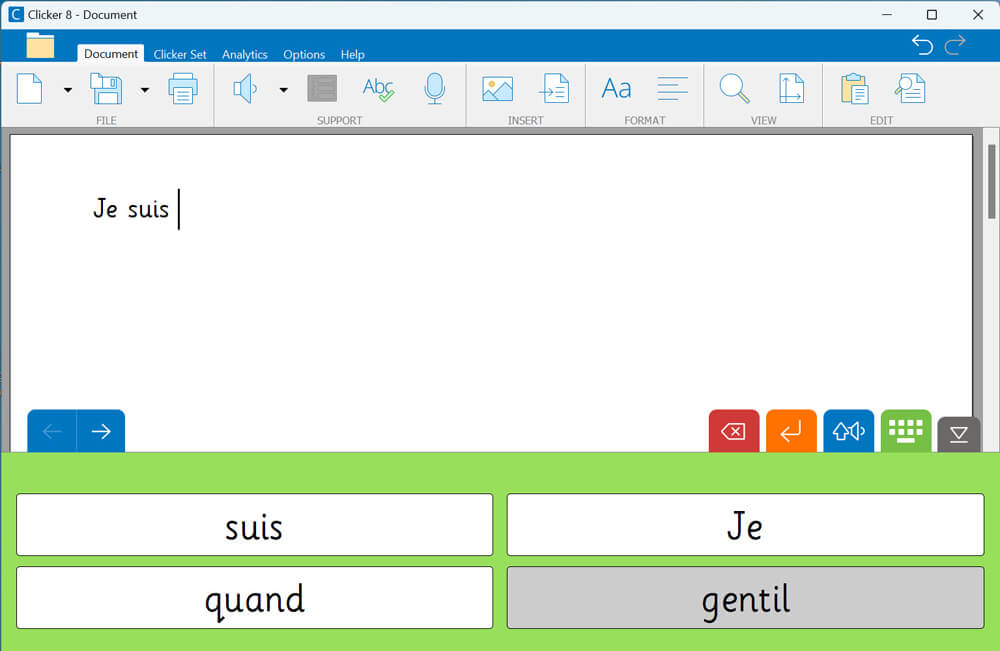This screenshot has height=651, width=1000.
Task: Open the spell check Abc icon
Action: 378,89
